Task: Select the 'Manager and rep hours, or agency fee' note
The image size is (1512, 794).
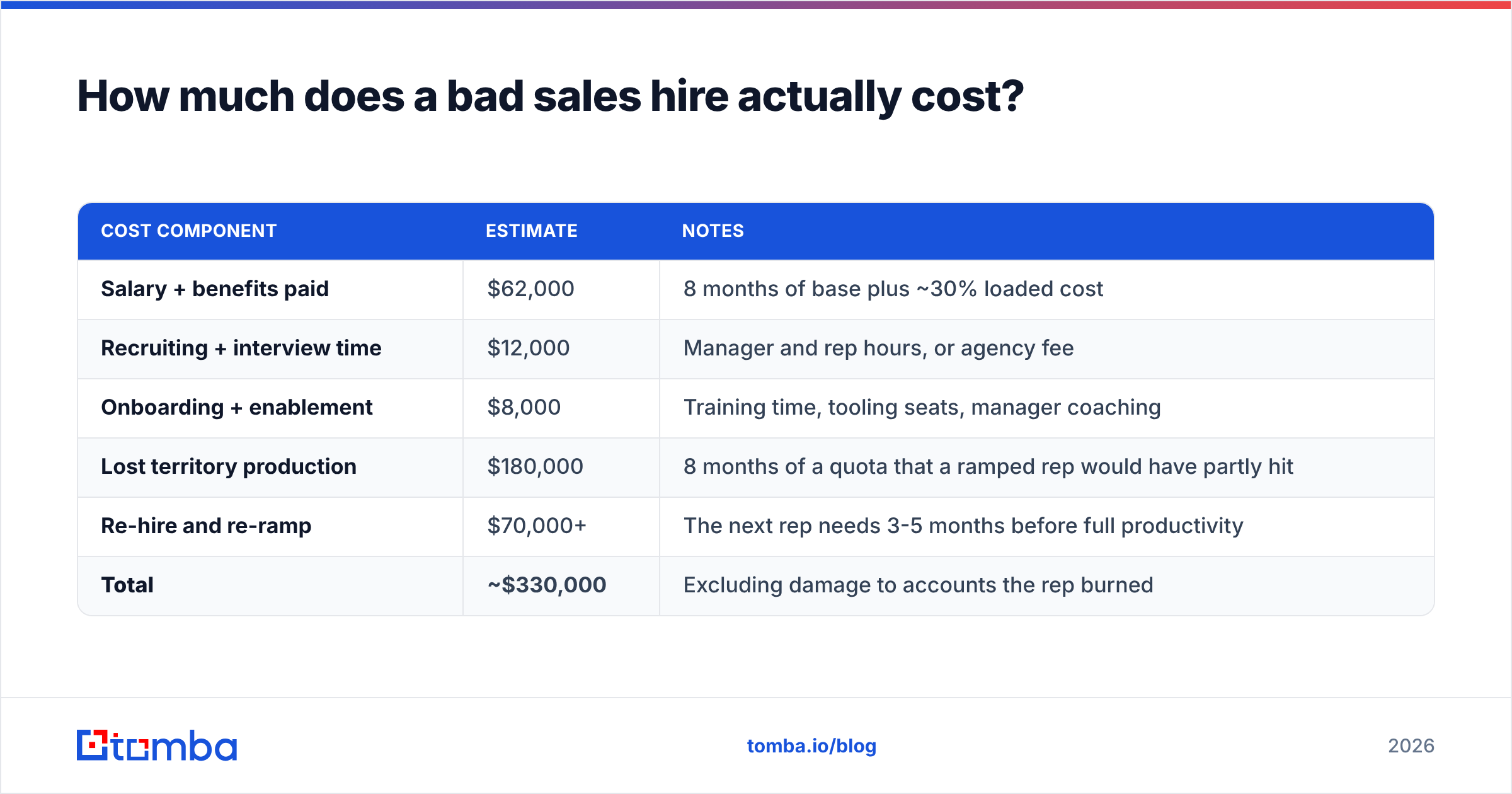Action: coord(879,348)
